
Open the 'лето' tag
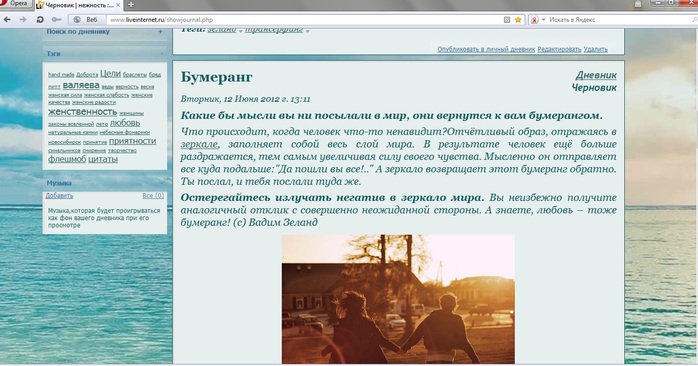102,124
